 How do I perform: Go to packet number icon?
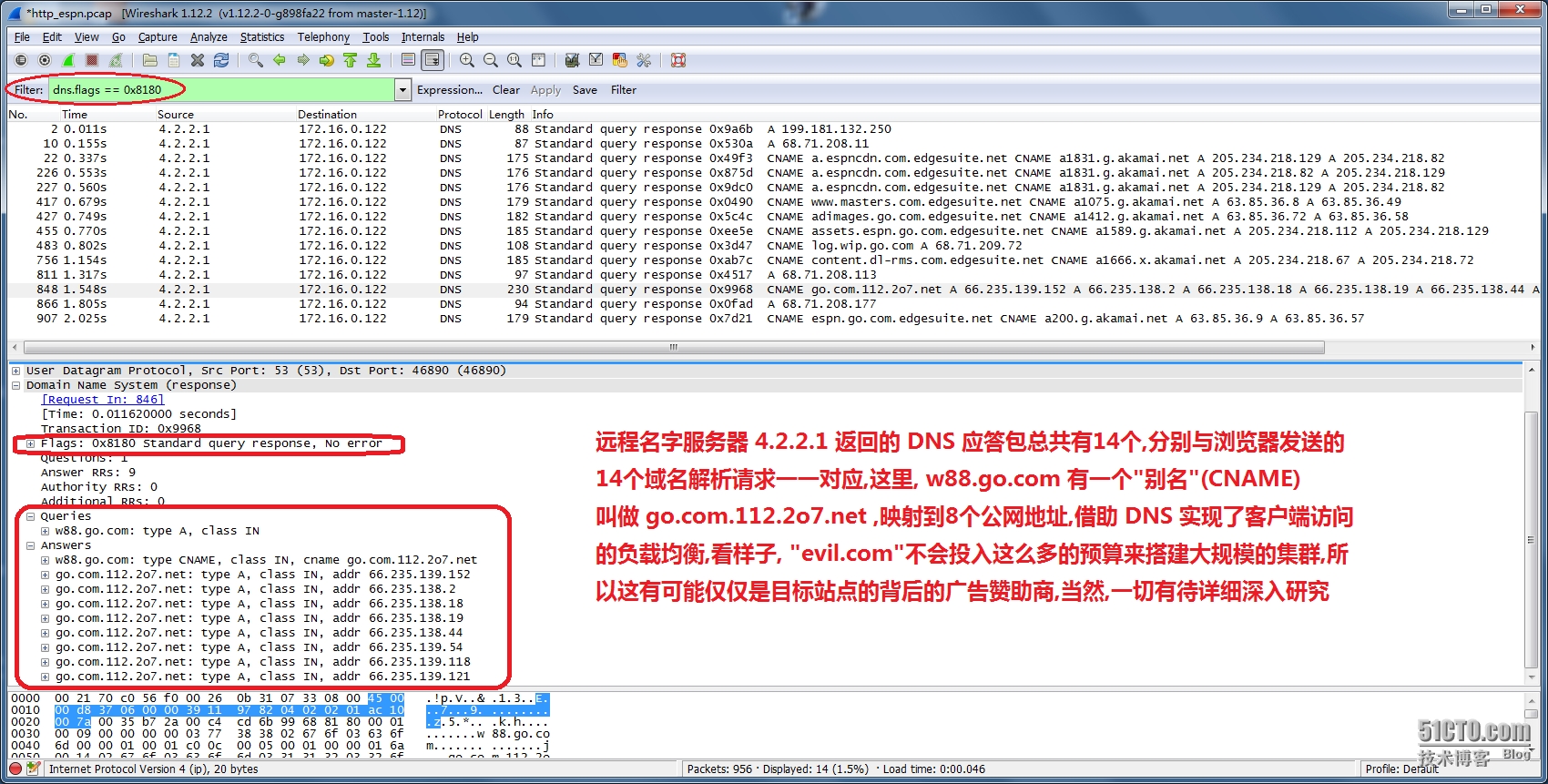pos(327,60)
